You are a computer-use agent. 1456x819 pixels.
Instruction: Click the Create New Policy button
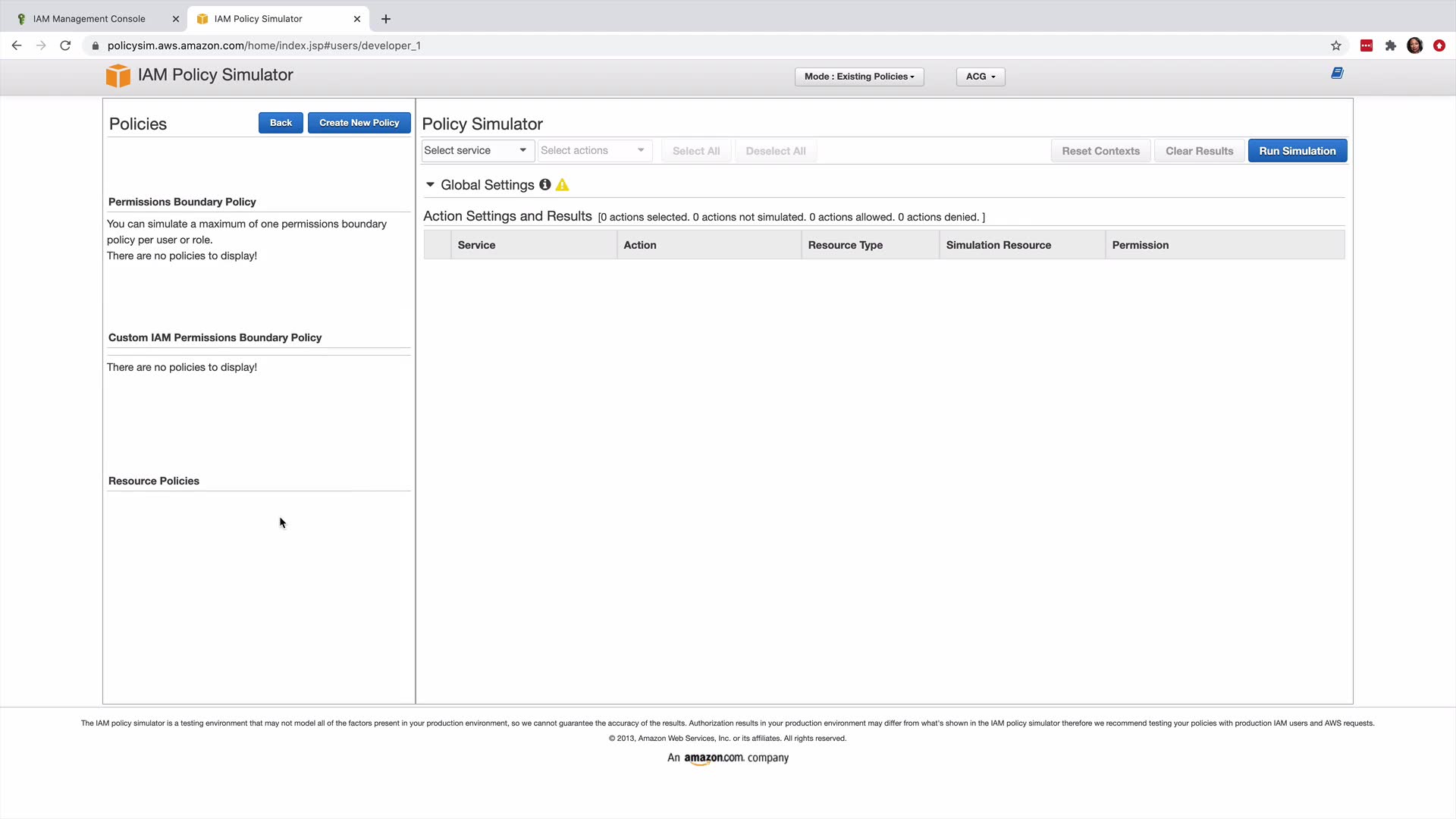359,123
